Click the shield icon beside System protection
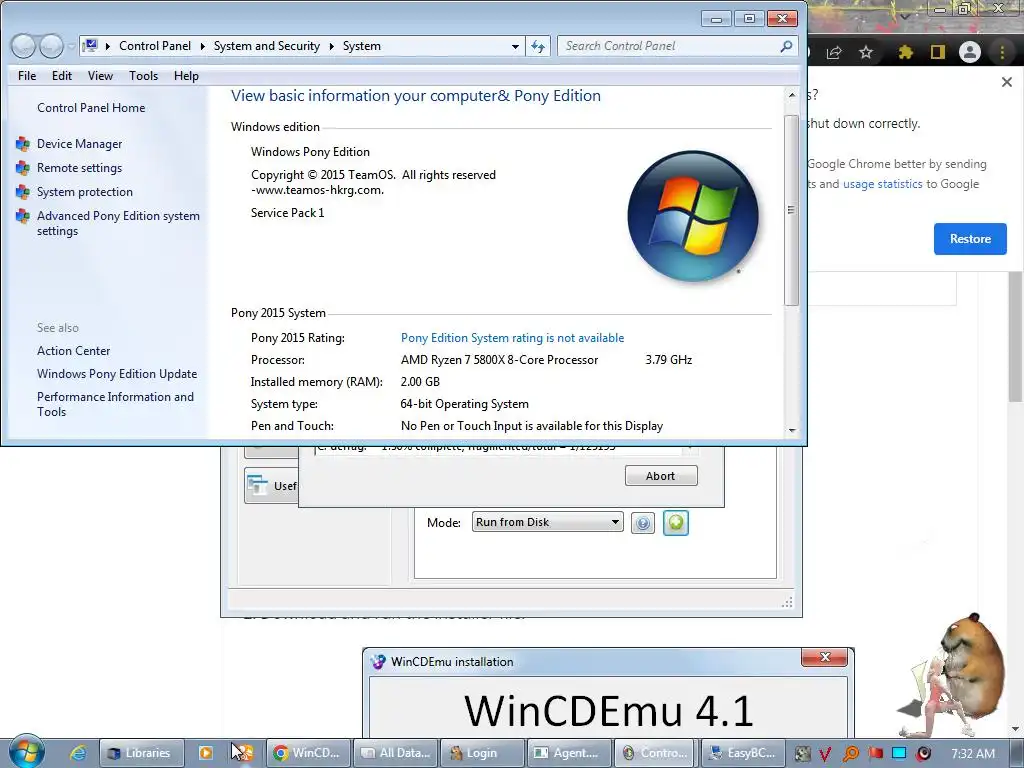The height and width of the screenshot is (768, 1024). coord(23,192)
